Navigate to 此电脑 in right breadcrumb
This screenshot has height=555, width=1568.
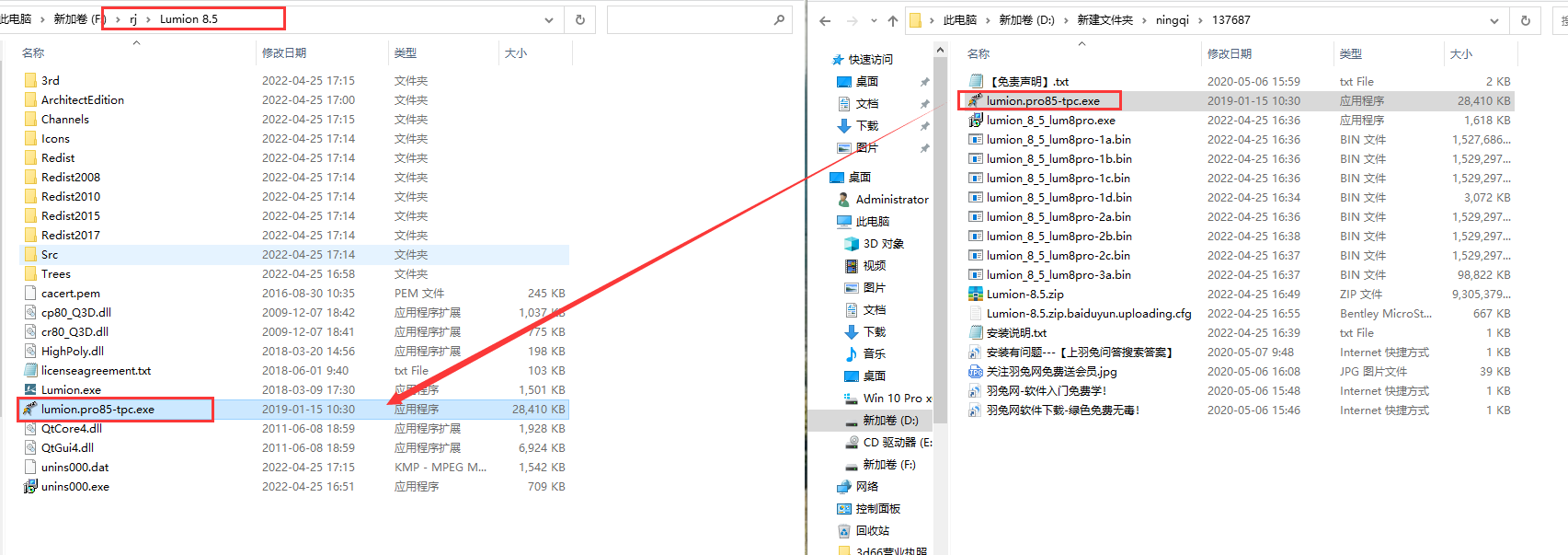tap(960, 19)
